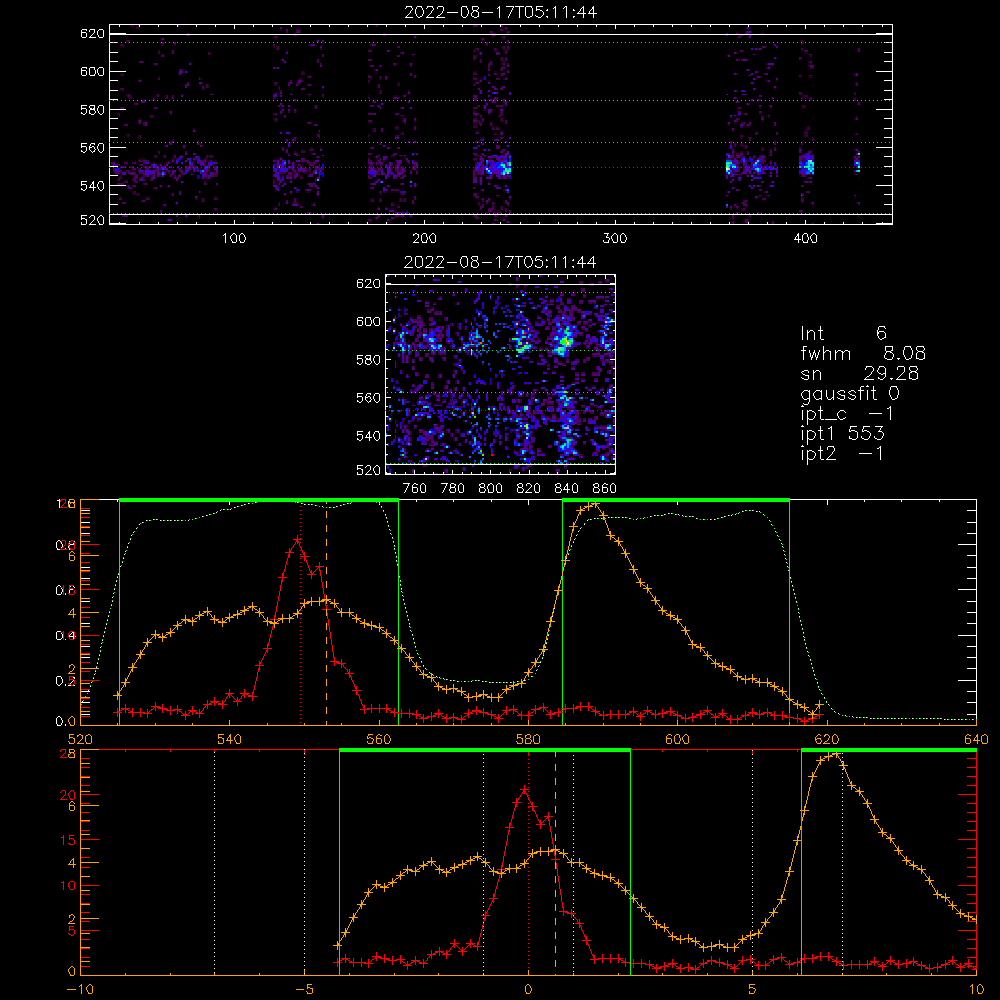Click the 'ipt1 553' label
This screenshot has height=1000, width=1000.
tap(842, 434)
